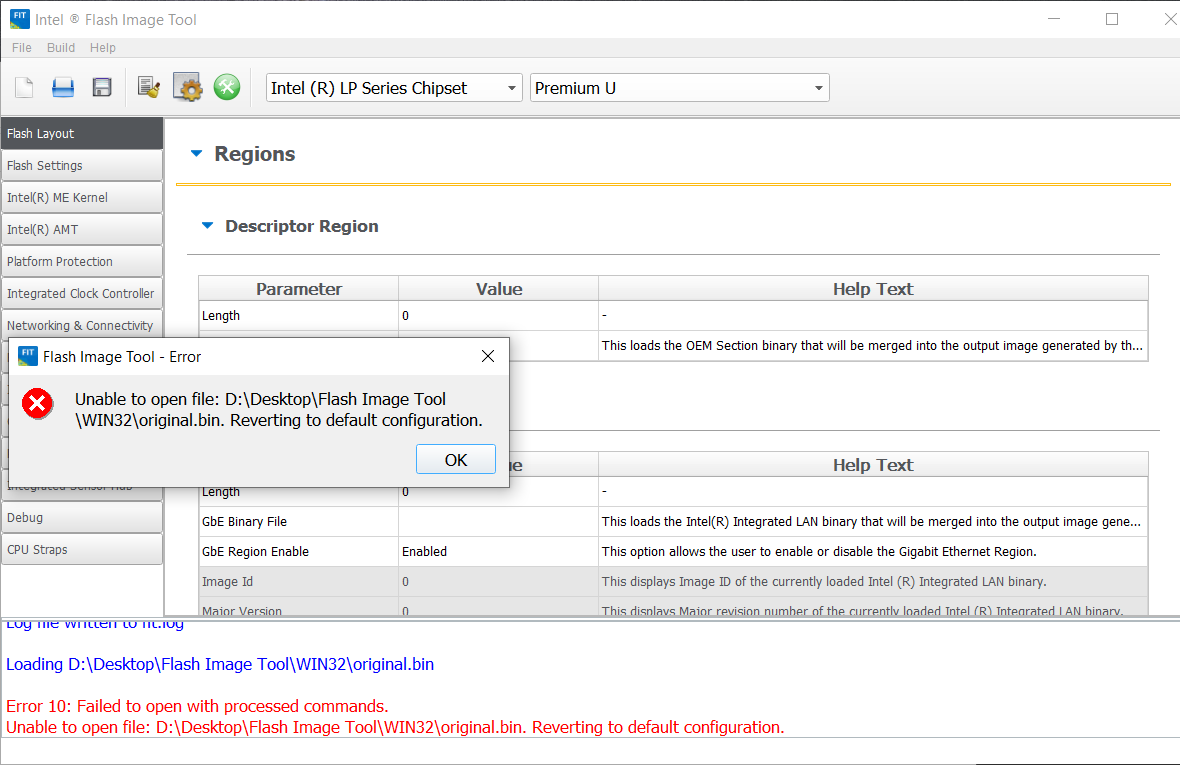
Task: Click the green build image icon
Action: [227, 87]
